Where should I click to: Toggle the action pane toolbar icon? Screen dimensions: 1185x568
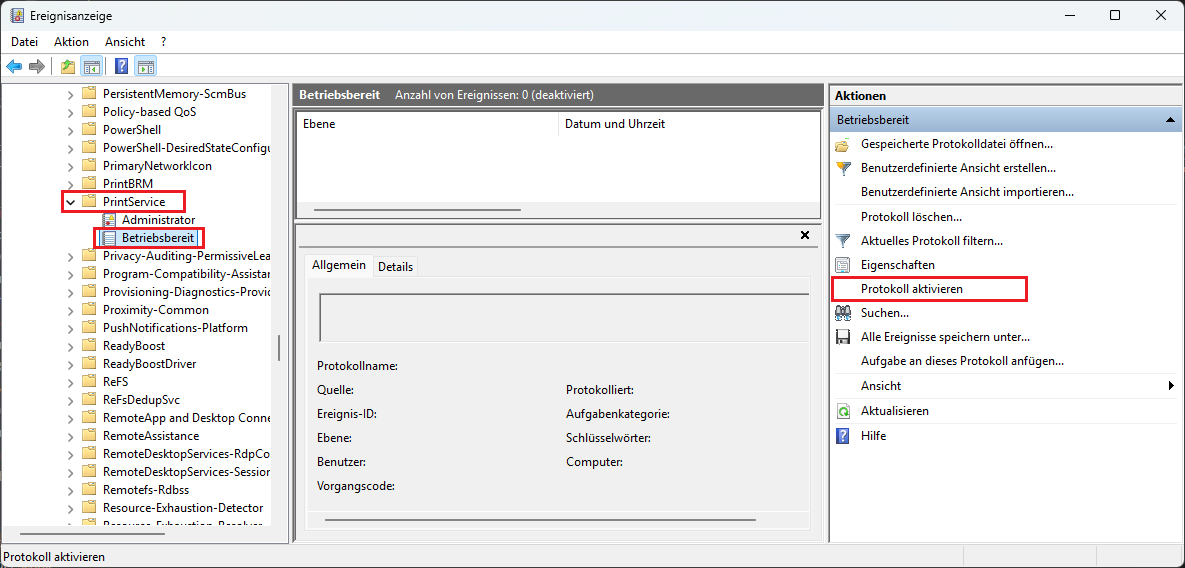coord(146,66)
